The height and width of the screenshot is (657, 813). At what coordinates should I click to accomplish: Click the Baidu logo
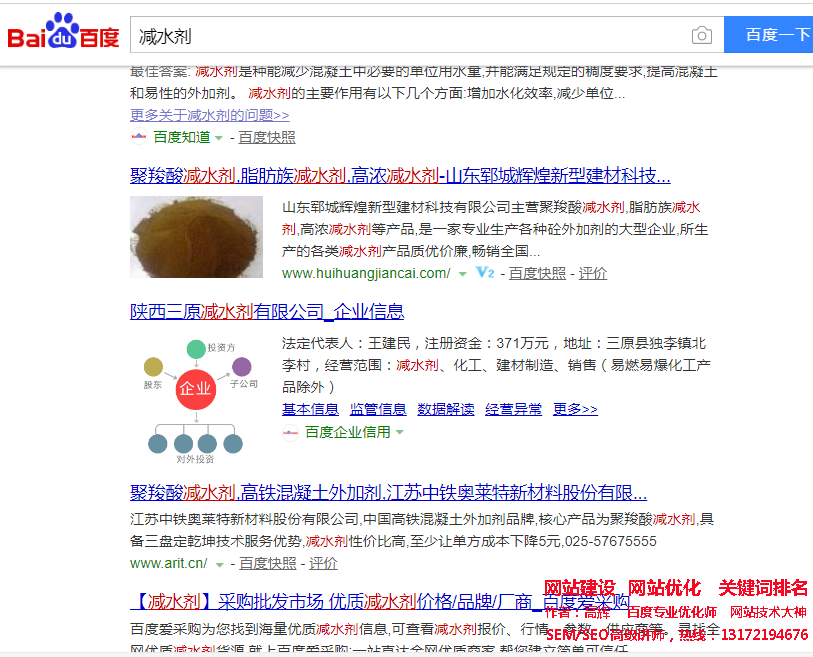pos(64,35)
